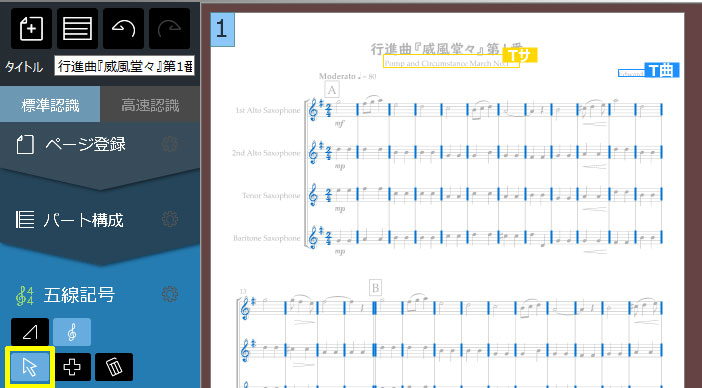The height and width of the screenshot is (388, 702).
Task: Click the Tenor Saxophone part label
Action: click(271, 196)
